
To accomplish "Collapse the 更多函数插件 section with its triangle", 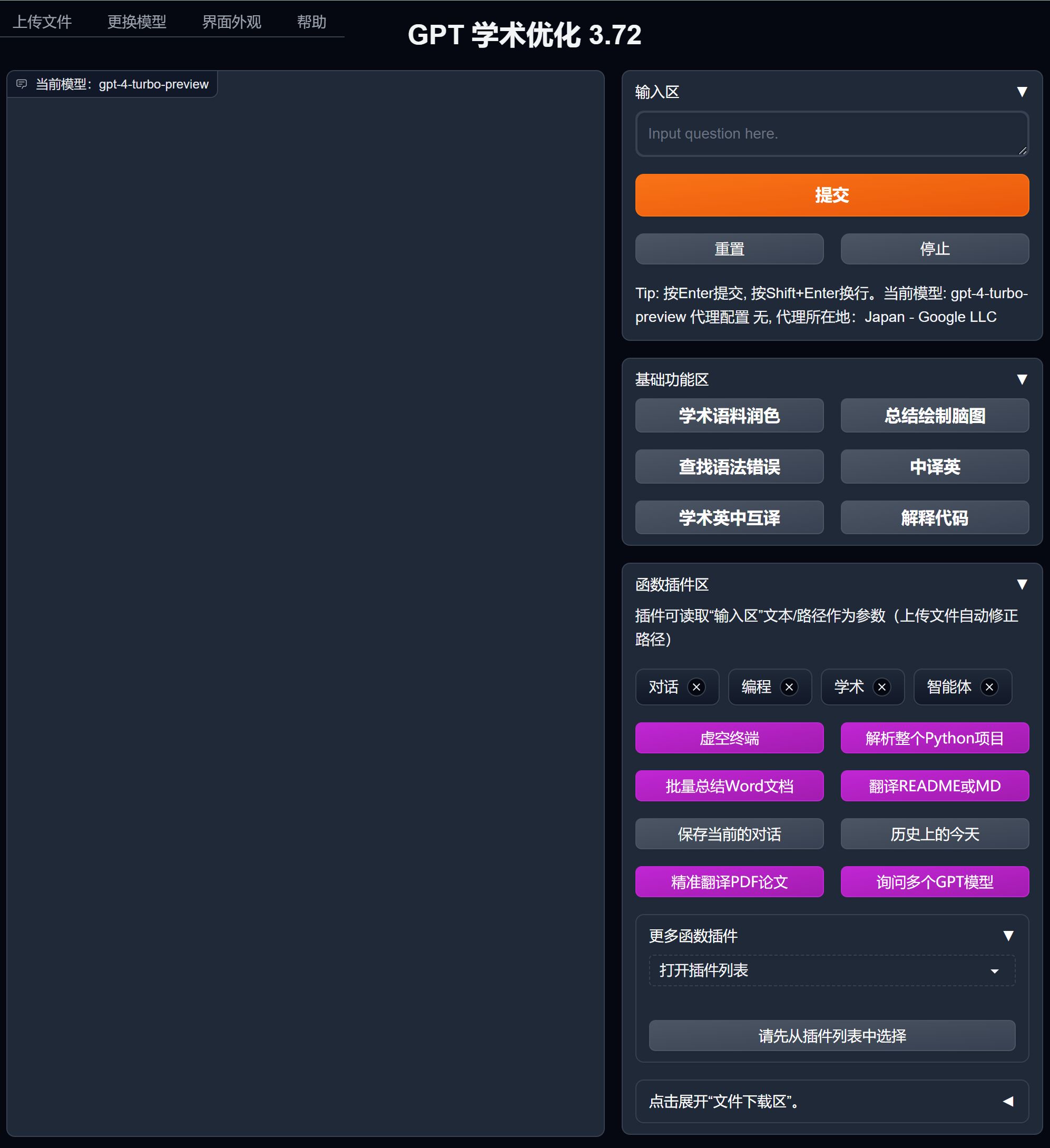I will coord(1008,936).
